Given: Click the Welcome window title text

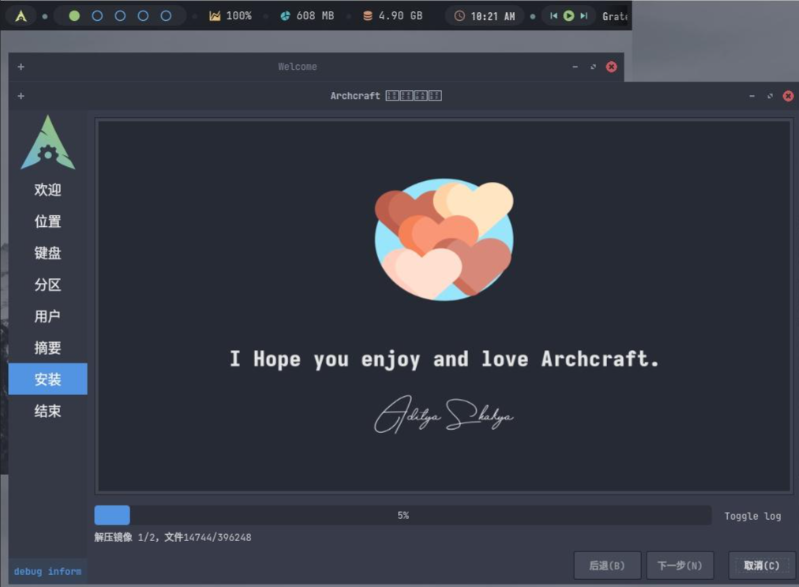Looking at the screenshot, I should click(298, 67).
